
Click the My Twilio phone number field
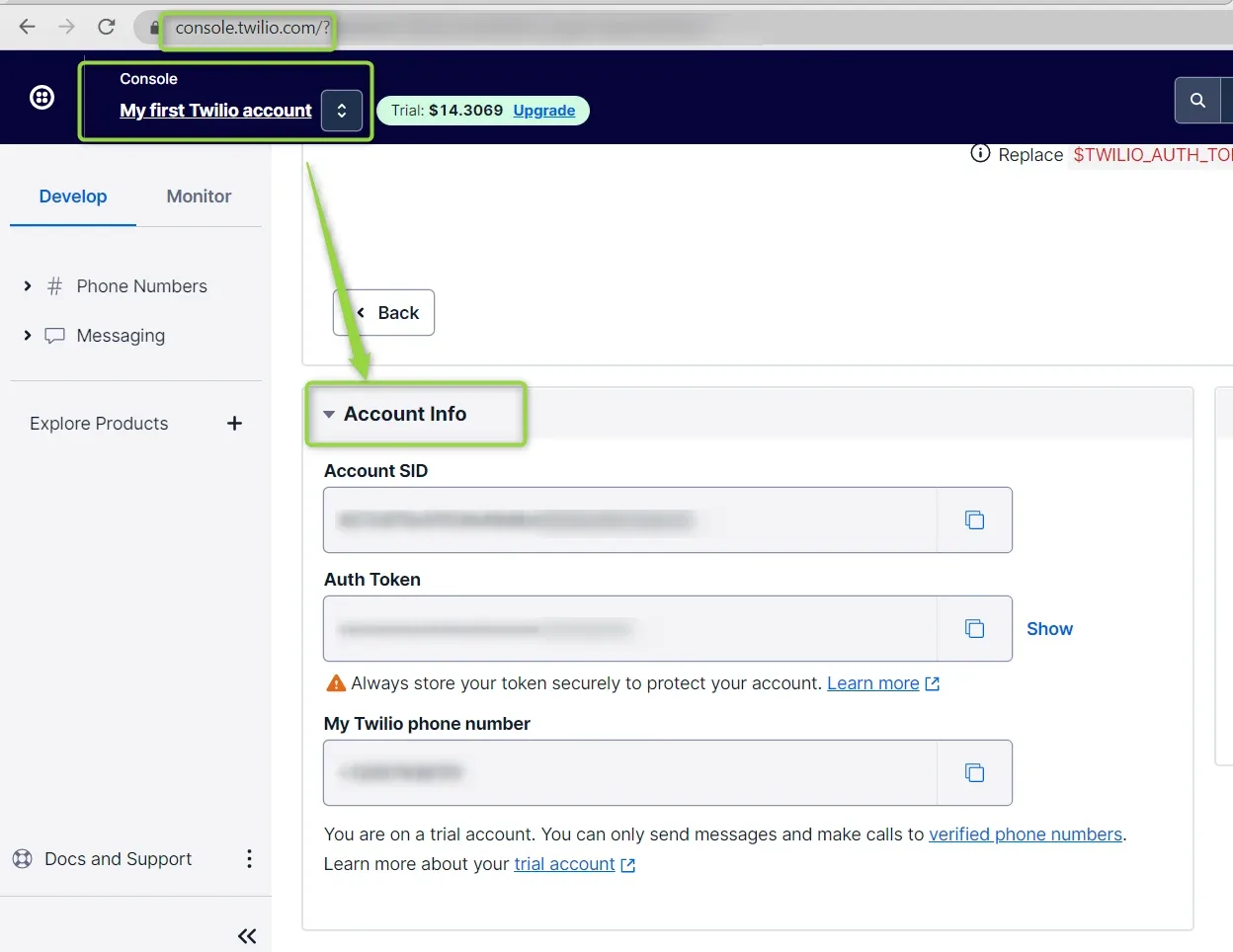tap(630, 772)
